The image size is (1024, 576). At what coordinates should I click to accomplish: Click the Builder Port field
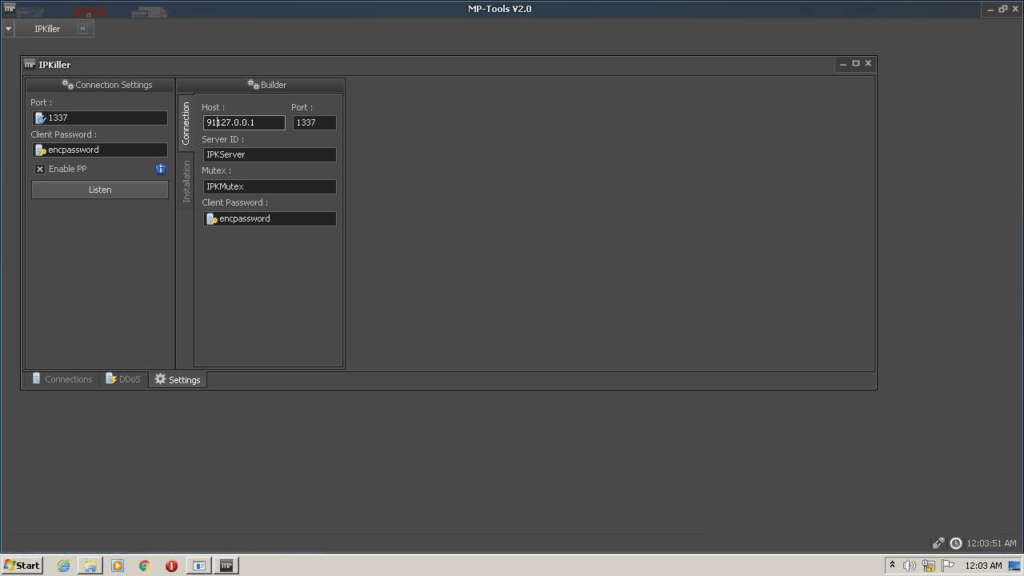click(x=315, y=123)
